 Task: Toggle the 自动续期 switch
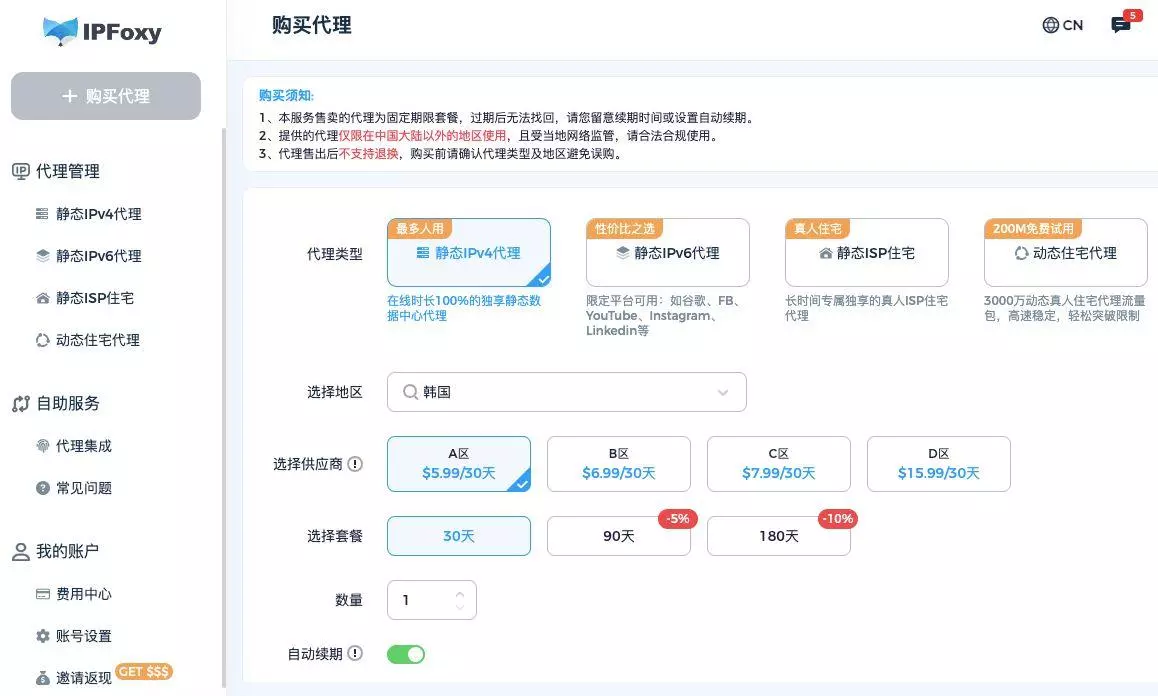pos(406,654)
